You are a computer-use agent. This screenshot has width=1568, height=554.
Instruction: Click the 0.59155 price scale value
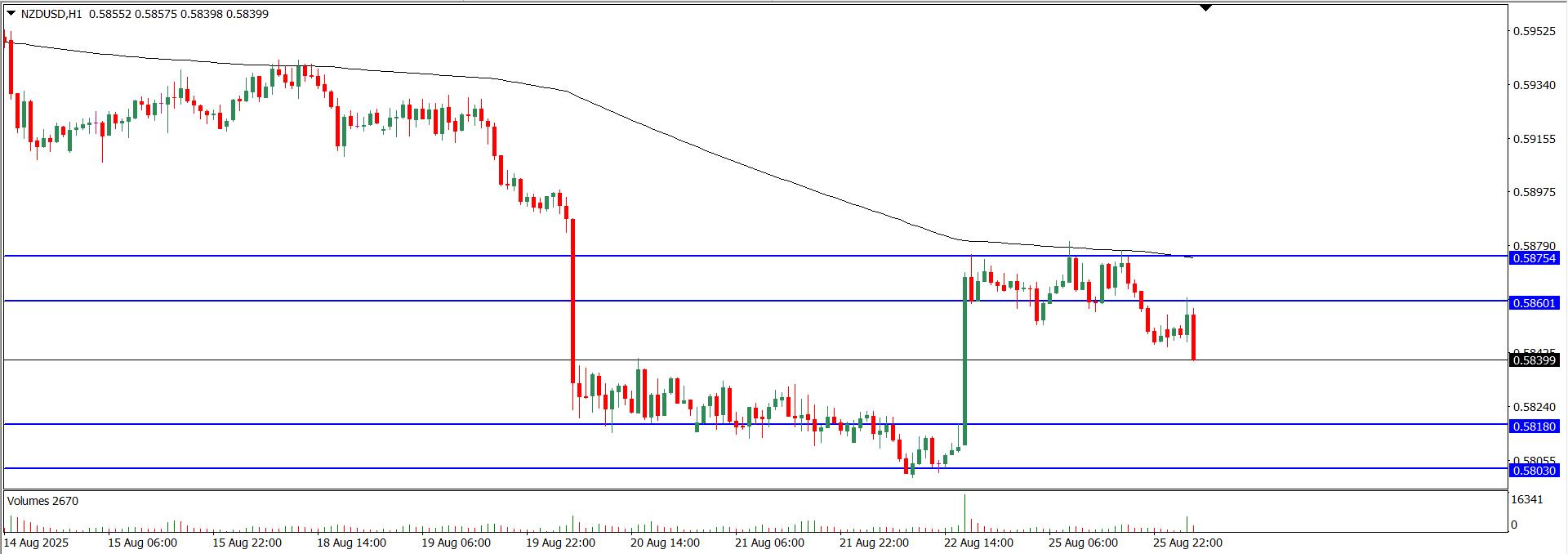(x=1534, y=139)
